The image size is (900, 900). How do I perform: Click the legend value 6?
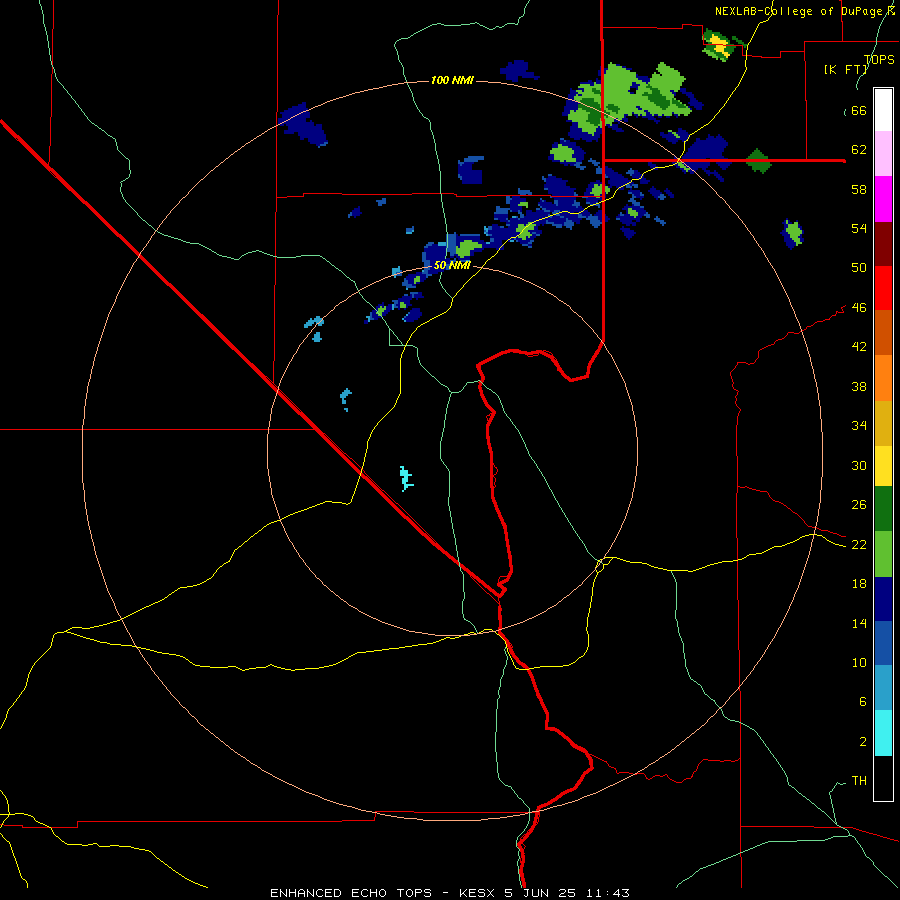click(863, 701)
